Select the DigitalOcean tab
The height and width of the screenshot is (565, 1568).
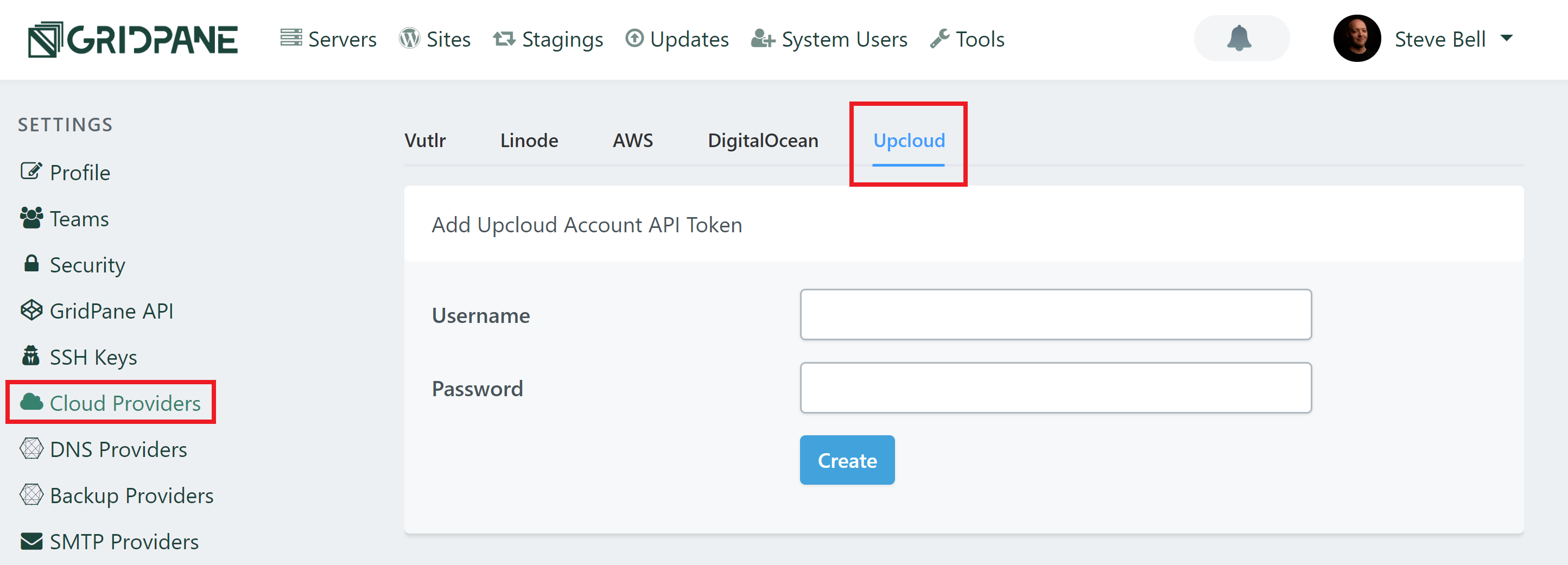[x=763, y=141]
